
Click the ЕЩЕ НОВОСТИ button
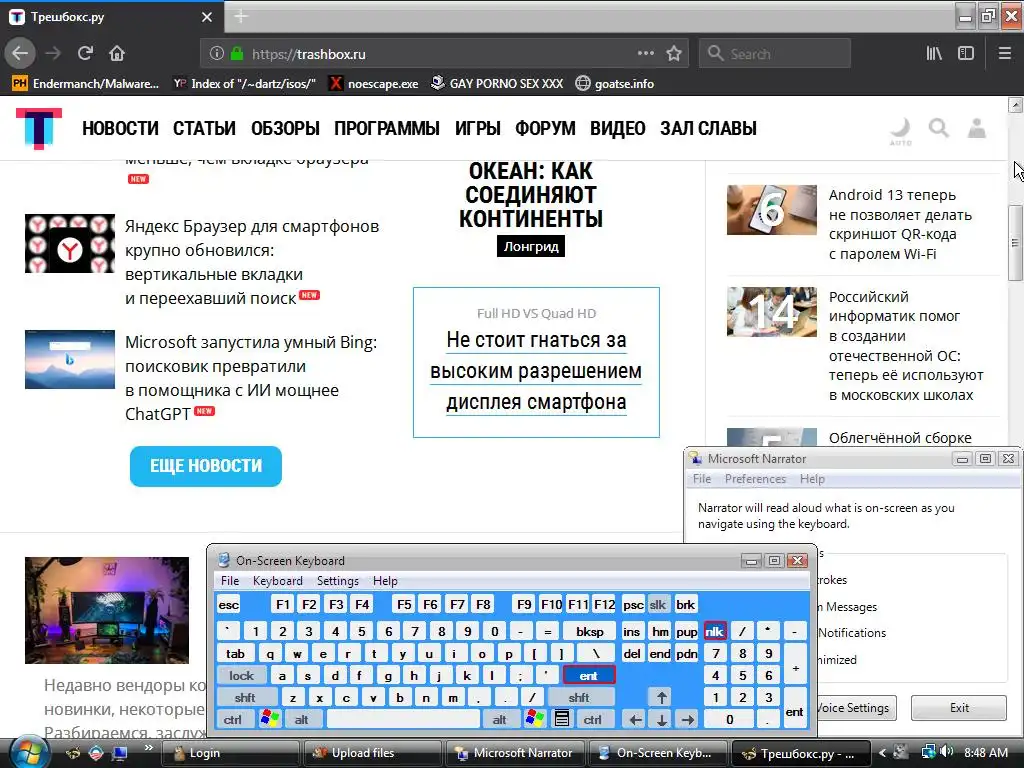206,466
